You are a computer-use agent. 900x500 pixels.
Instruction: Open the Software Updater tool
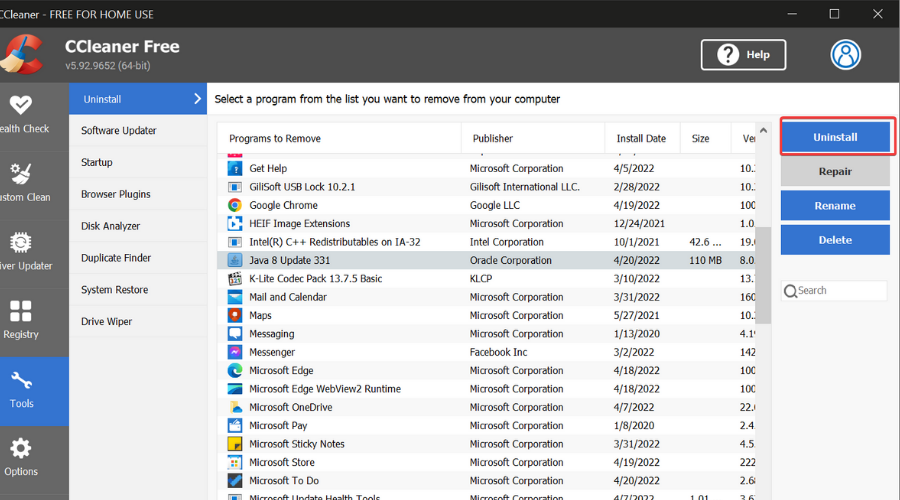tap(138, 130)
